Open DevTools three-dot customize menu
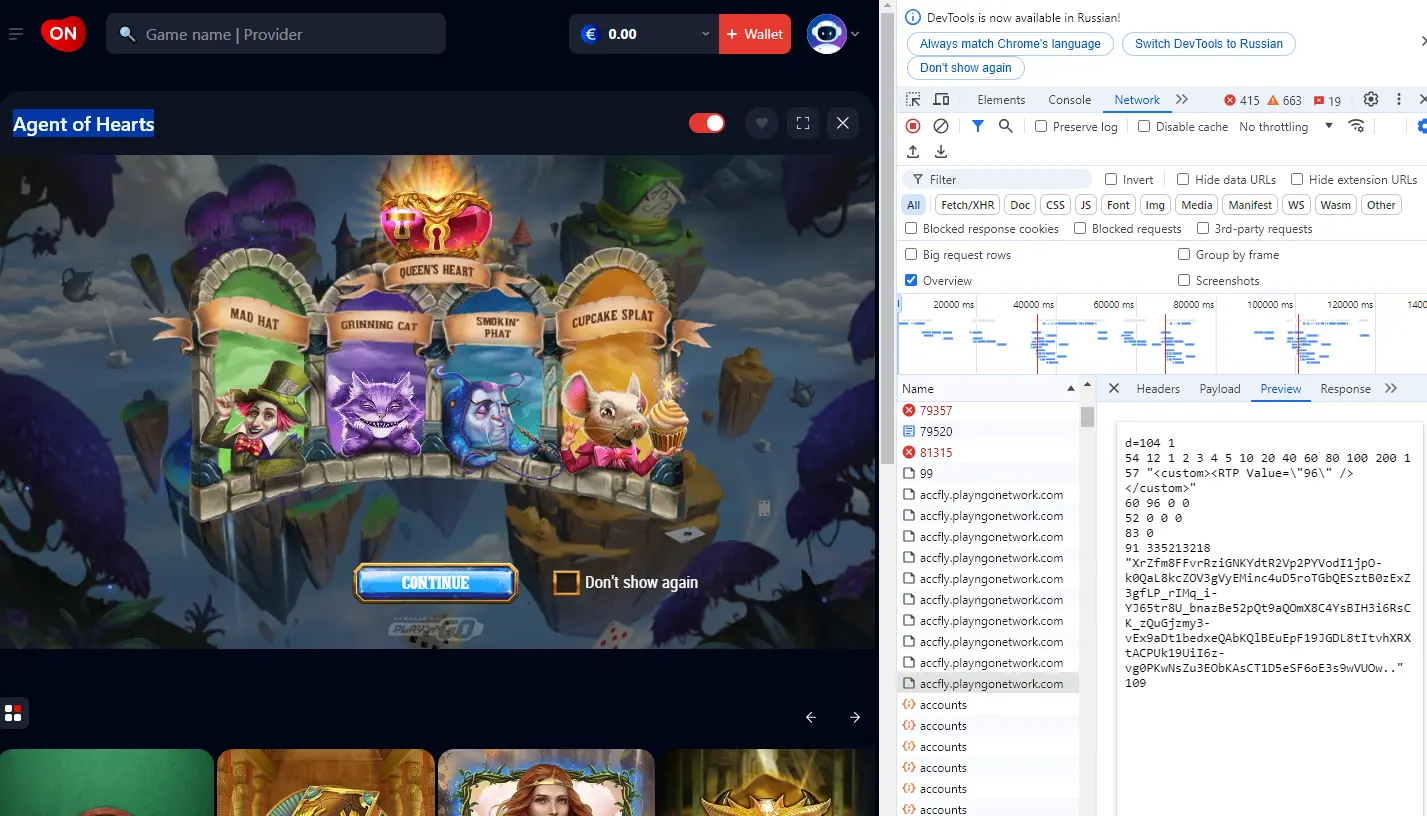 [x=1397, y=100]
